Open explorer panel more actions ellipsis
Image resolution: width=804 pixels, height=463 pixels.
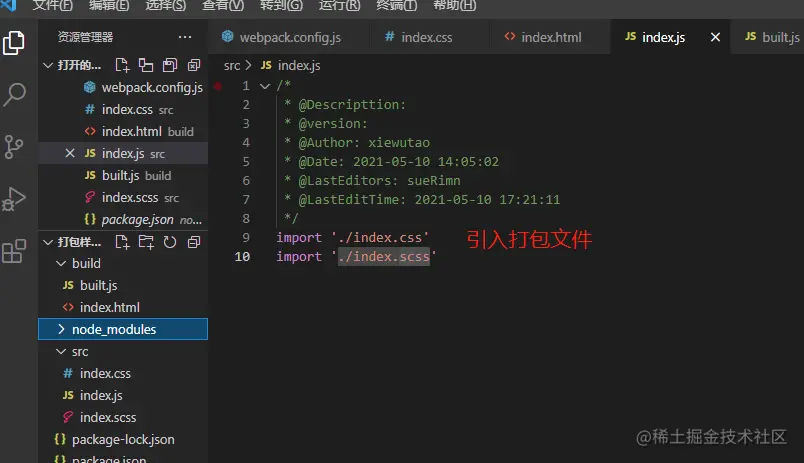tap(185, 37)
